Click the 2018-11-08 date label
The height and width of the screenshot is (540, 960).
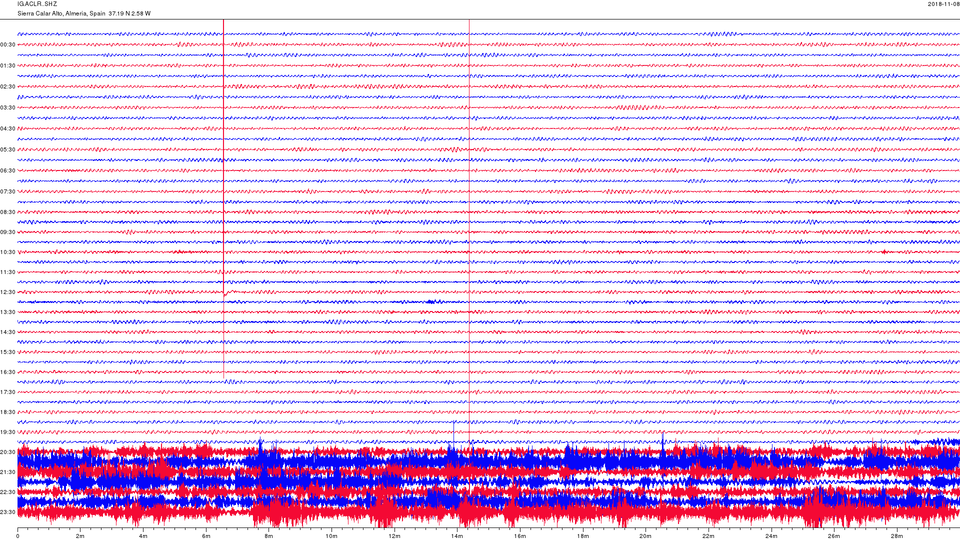point(943,4)
